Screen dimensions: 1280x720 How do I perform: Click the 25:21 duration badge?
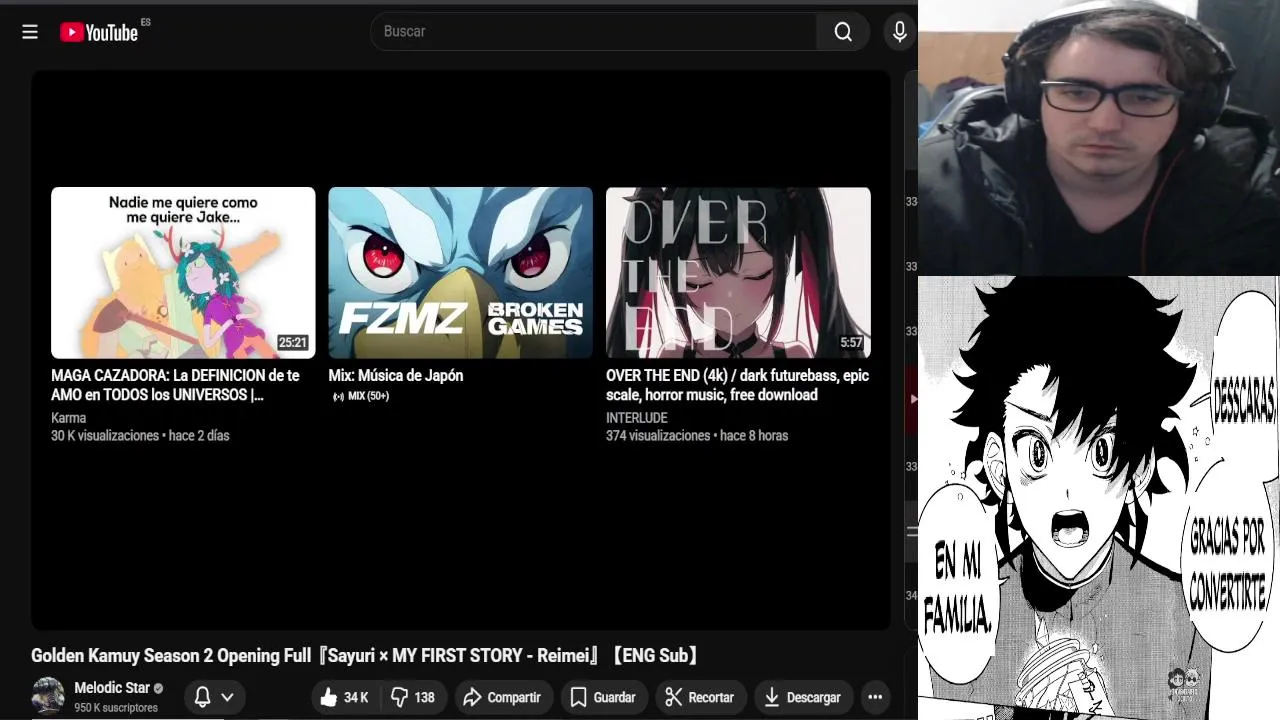click(x=293, y=343)
